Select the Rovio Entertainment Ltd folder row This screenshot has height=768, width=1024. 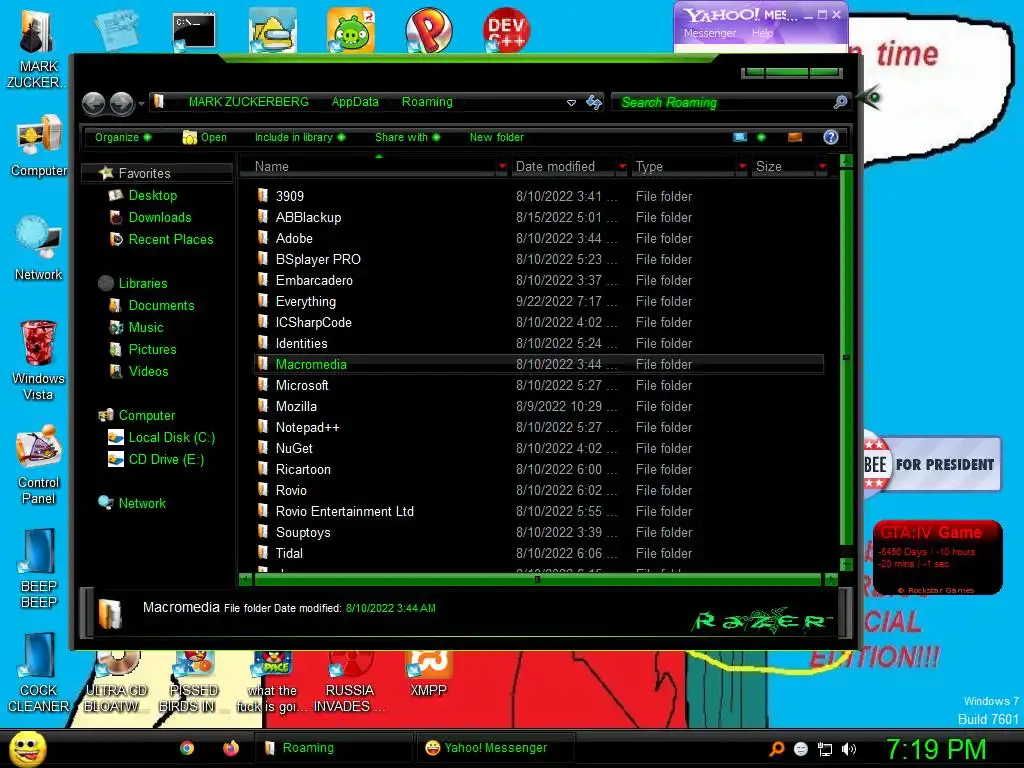pos(539,511)
